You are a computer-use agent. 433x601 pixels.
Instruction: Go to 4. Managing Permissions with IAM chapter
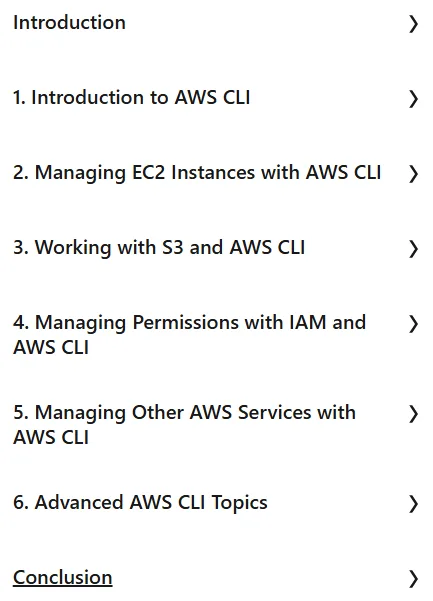189,335
